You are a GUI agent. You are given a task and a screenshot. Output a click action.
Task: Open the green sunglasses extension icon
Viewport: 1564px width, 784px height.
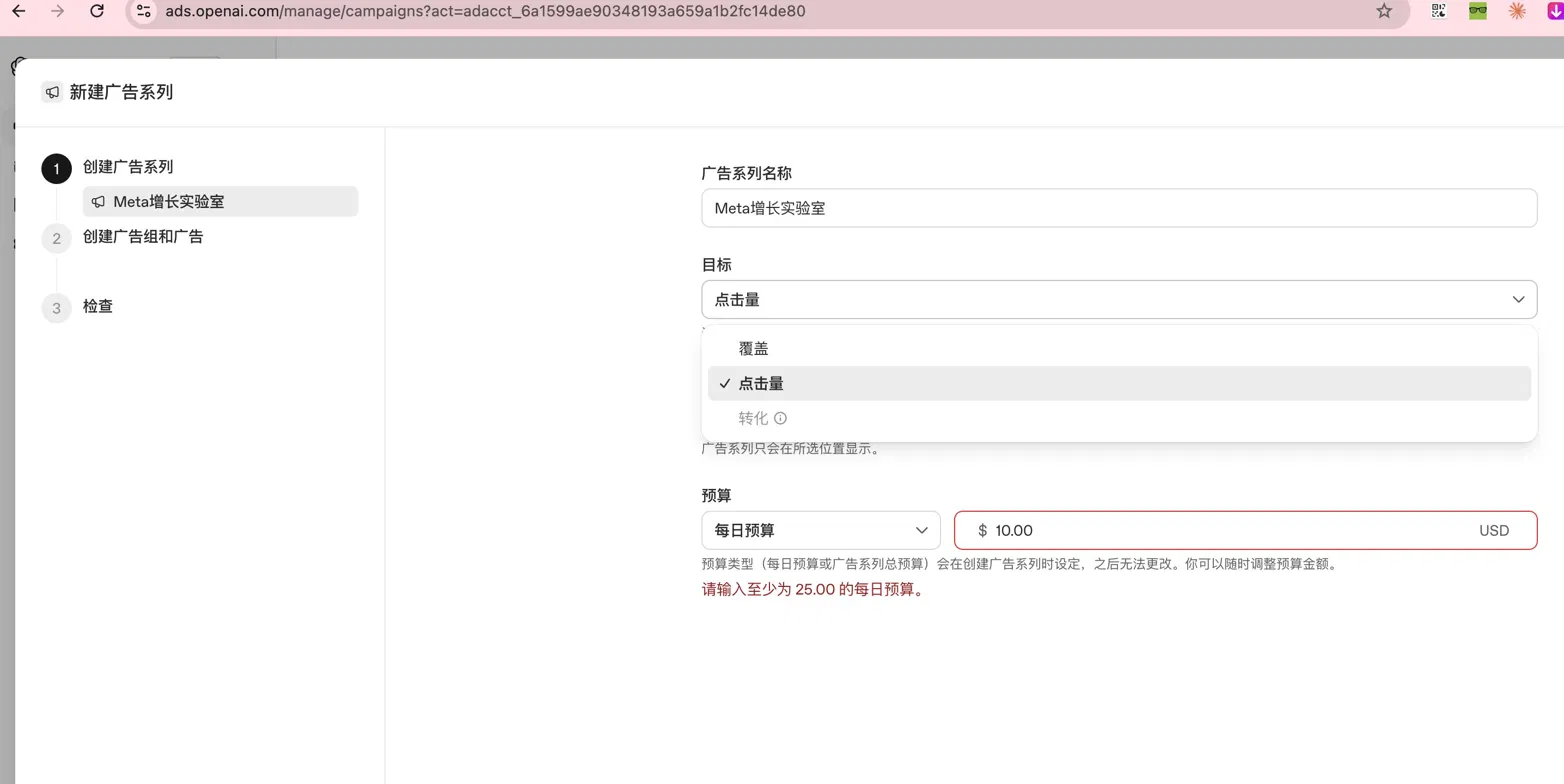[x=1478, y=12]
